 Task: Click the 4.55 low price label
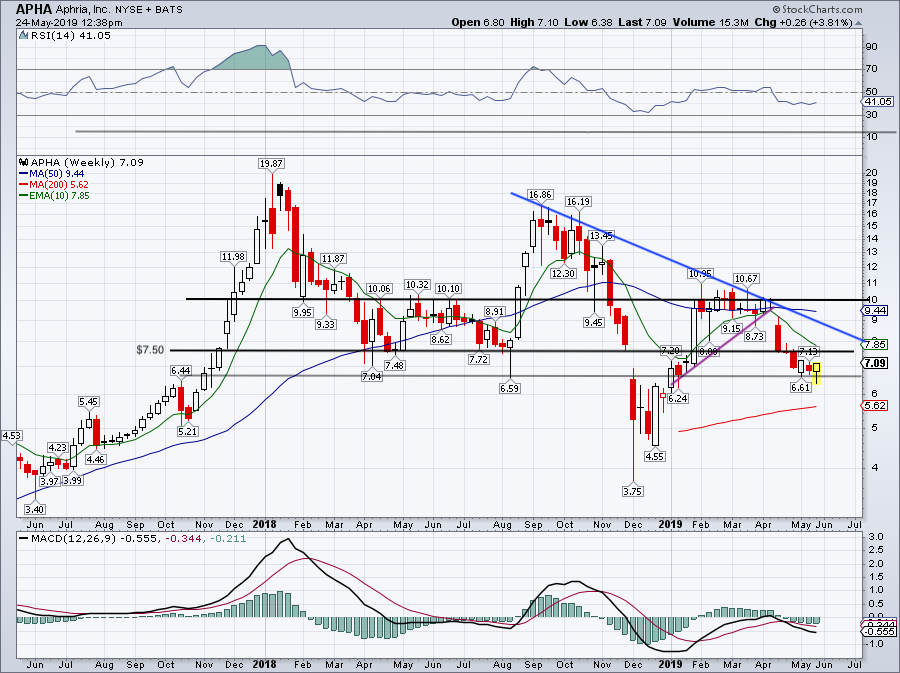655,457
